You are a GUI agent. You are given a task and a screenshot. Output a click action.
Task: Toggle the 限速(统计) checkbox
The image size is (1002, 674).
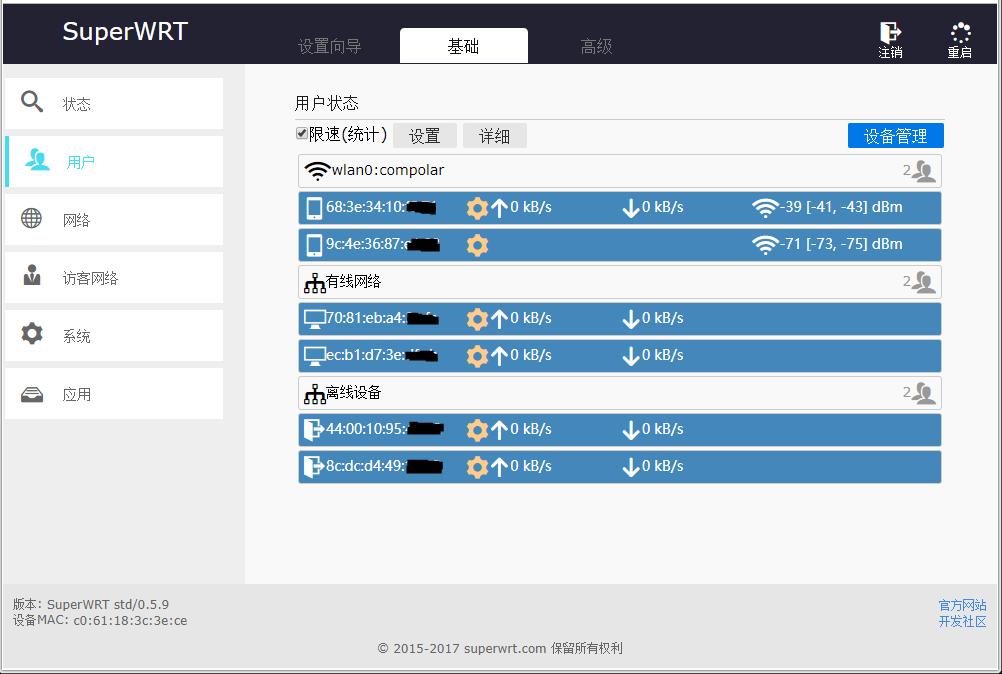click(x=302, y=134)
